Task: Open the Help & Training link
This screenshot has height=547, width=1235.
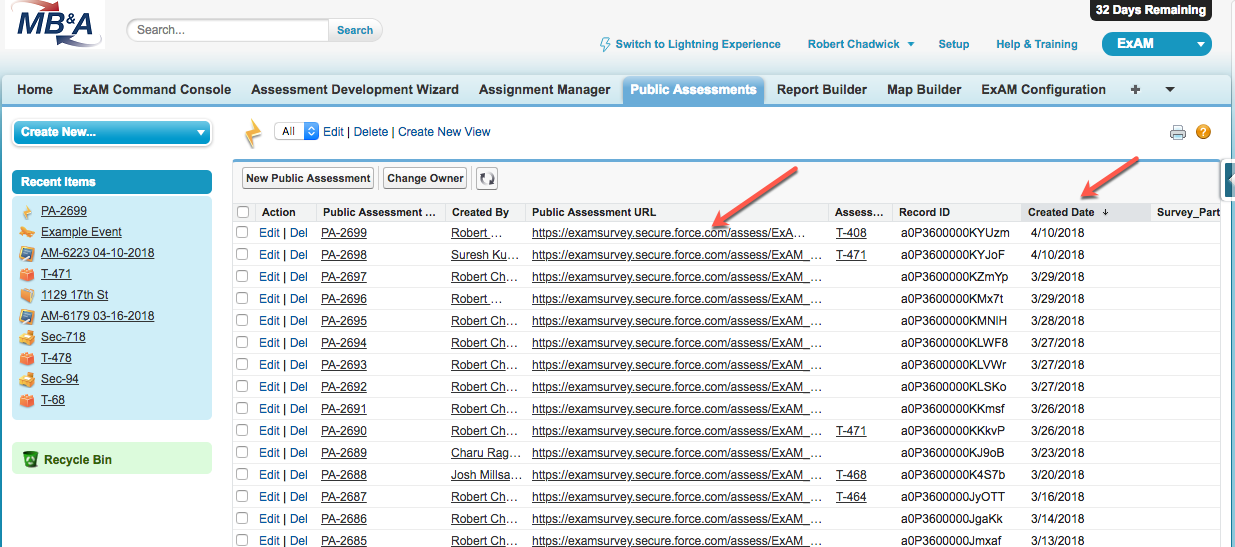Action: coord(1037,44)
